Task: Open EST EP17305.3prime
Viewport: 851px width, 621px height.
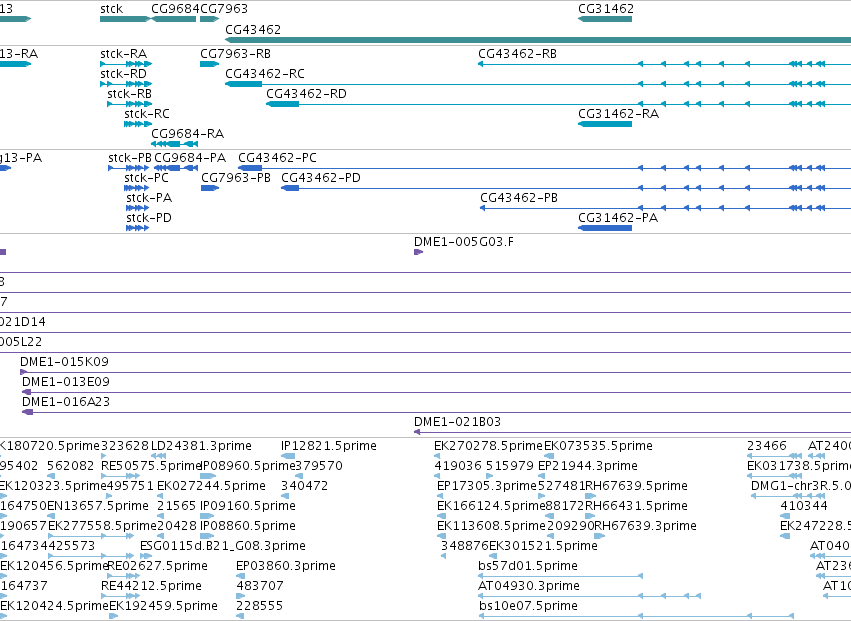Action: pos(487,486)
